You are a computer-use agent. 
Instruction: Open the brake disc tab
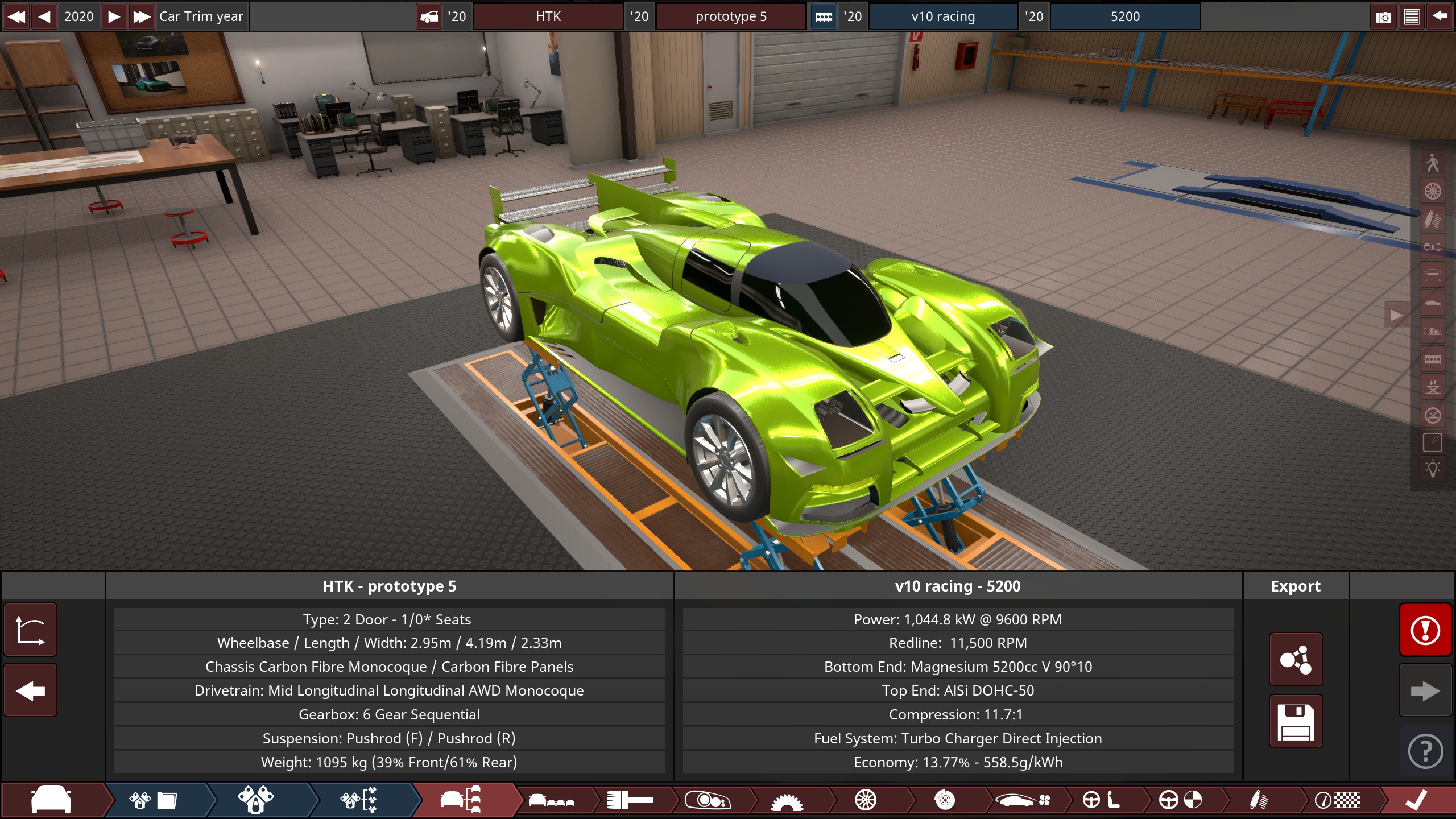coord(944,801)
